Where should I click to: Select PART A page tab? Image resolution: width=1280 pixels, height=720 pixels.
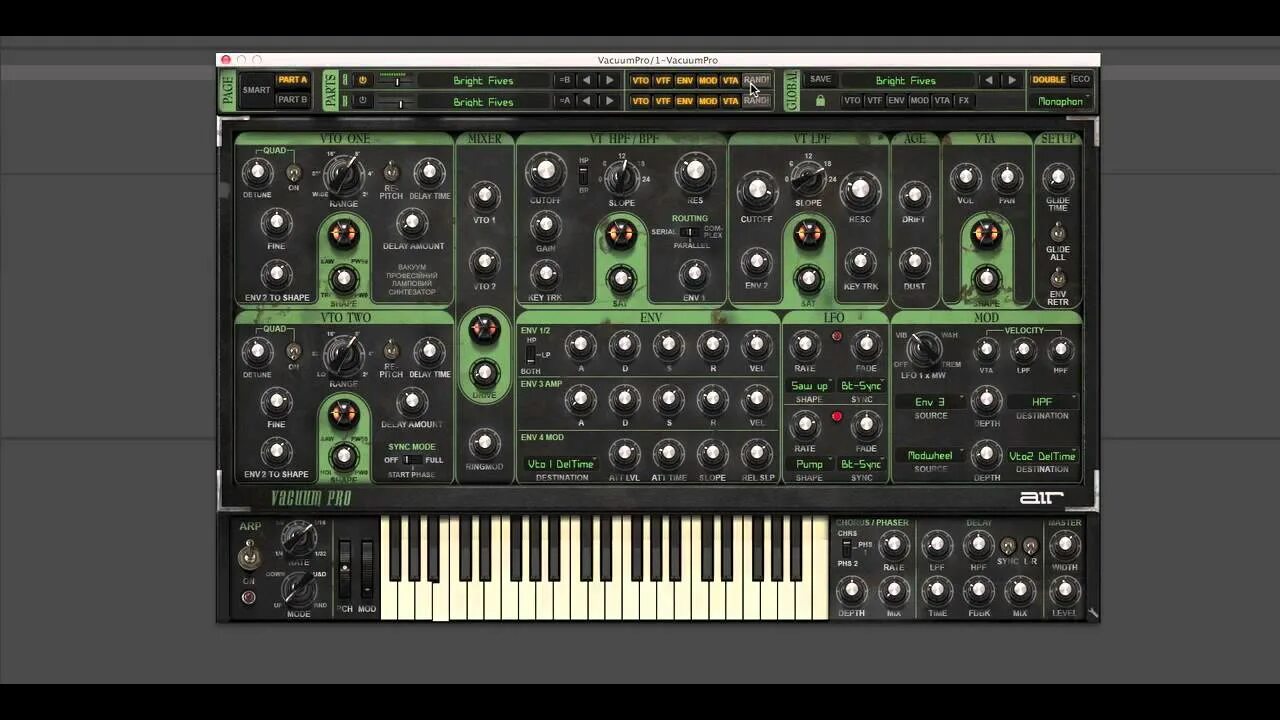coord(293,80)
